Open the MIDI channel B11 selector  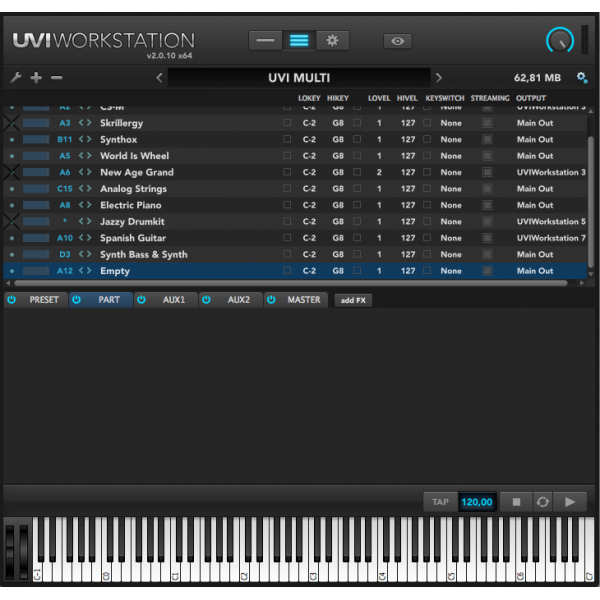65,139
